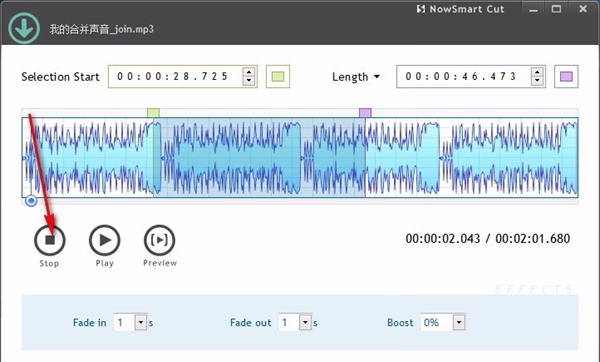Expand the Fade in duration dropdown
The height and width of the screenshot is (362, 600).
pos(141,322)
